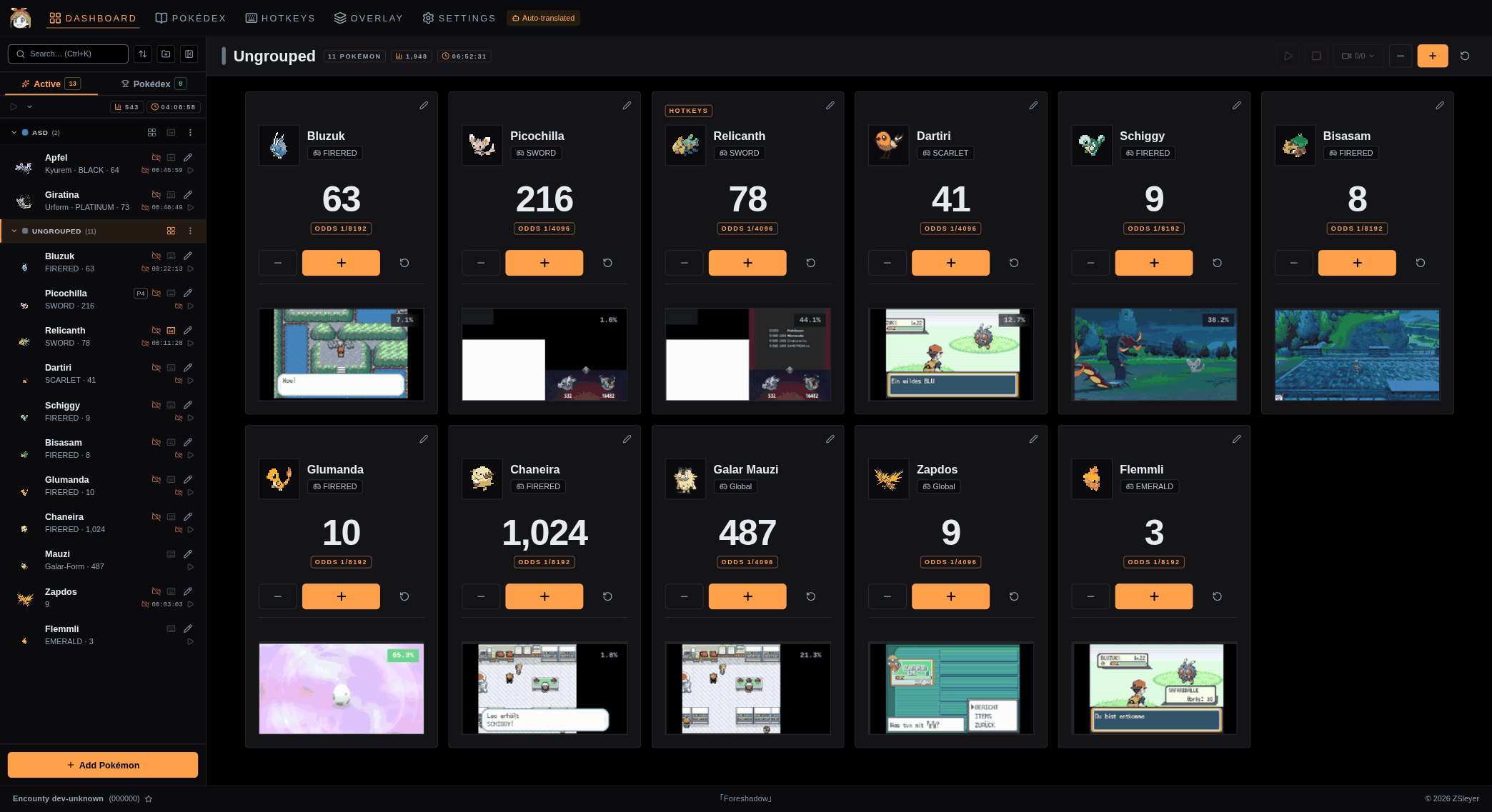Click the Ungrouped gray color swatch
The width and height of the screenshot is (1492, 812).
point(25,231)
